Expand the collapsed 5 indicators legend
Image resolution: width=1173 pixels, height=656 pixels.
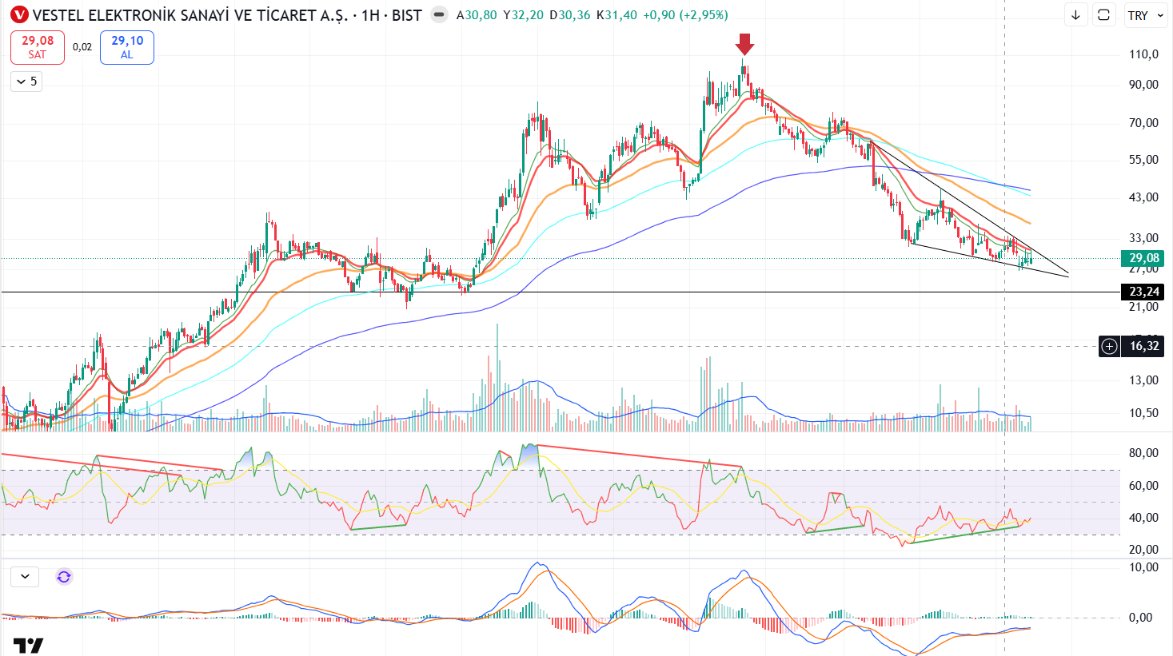(26, 82)
